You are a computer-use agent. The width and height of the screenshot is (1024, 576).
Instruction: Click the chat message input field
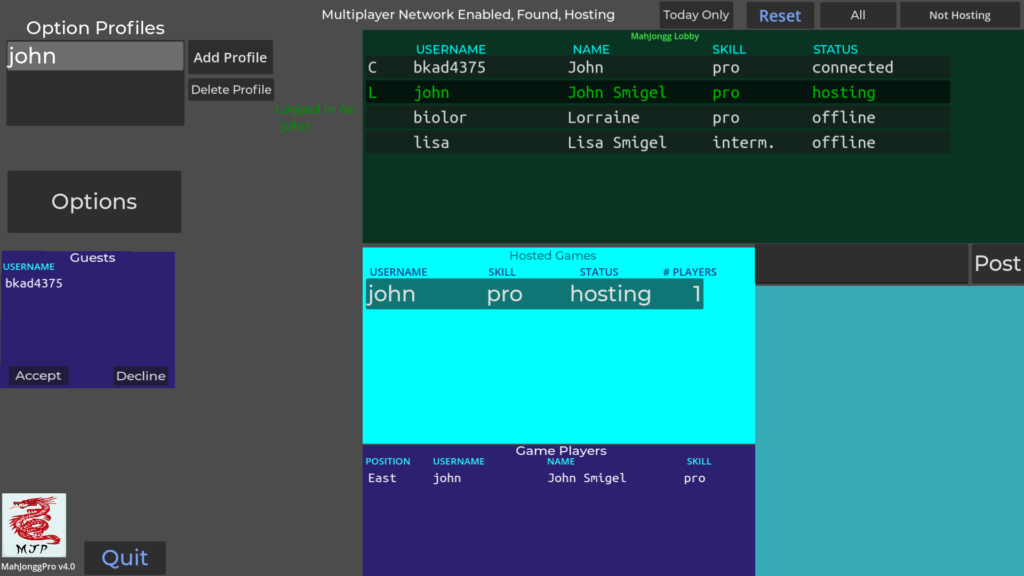click(x=861, y=264)
